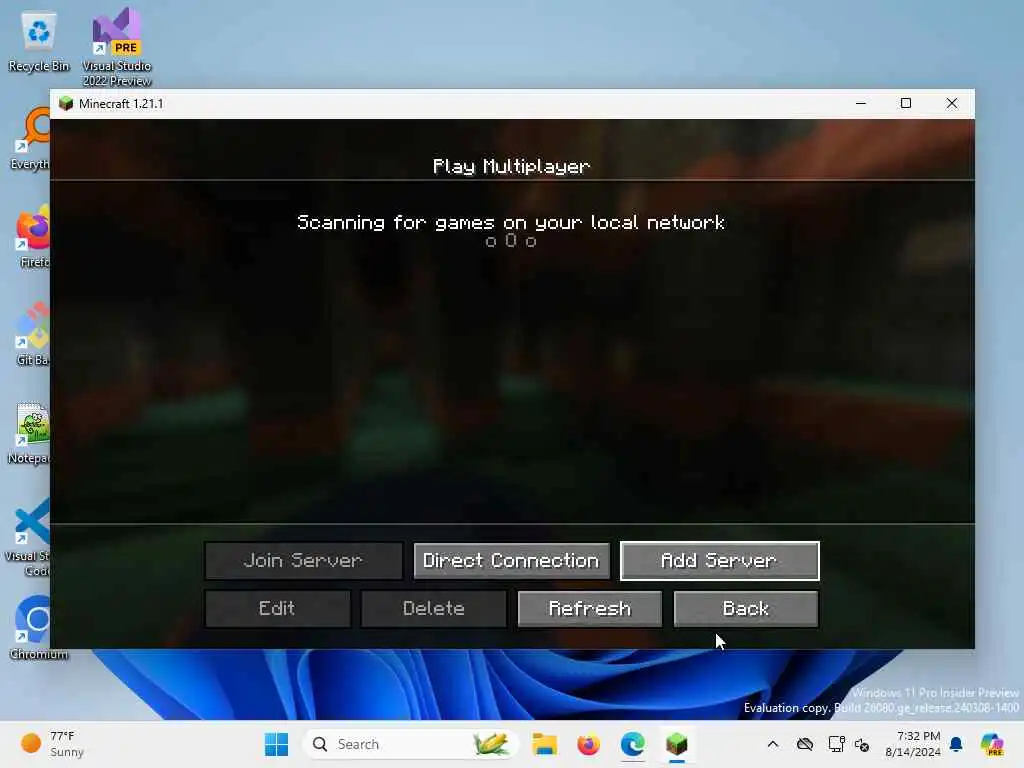The width and height of the screenshot is (1024, 768).
Task: Close the Minecraft 1.21.1 window
Action: tap(952, 103)
